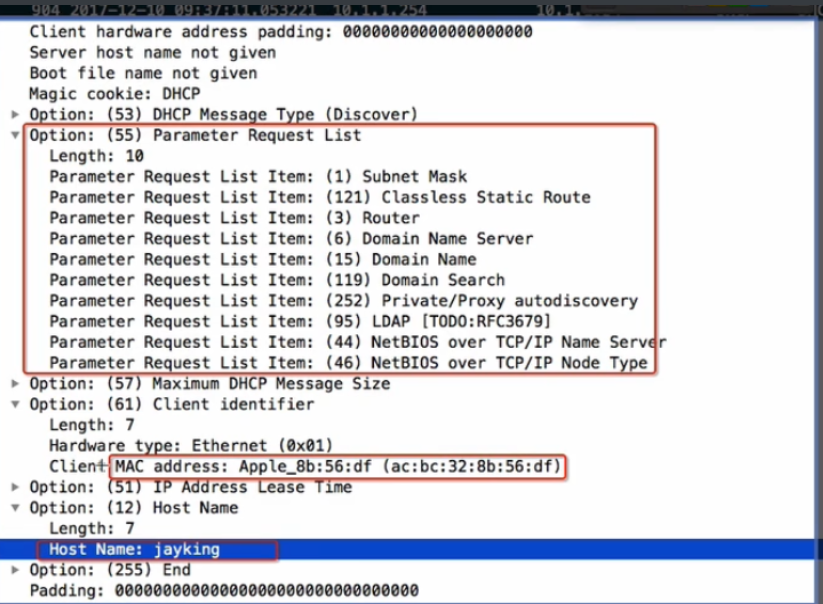Expand Option (51) IP Address Lease Time

pos(15,487)
